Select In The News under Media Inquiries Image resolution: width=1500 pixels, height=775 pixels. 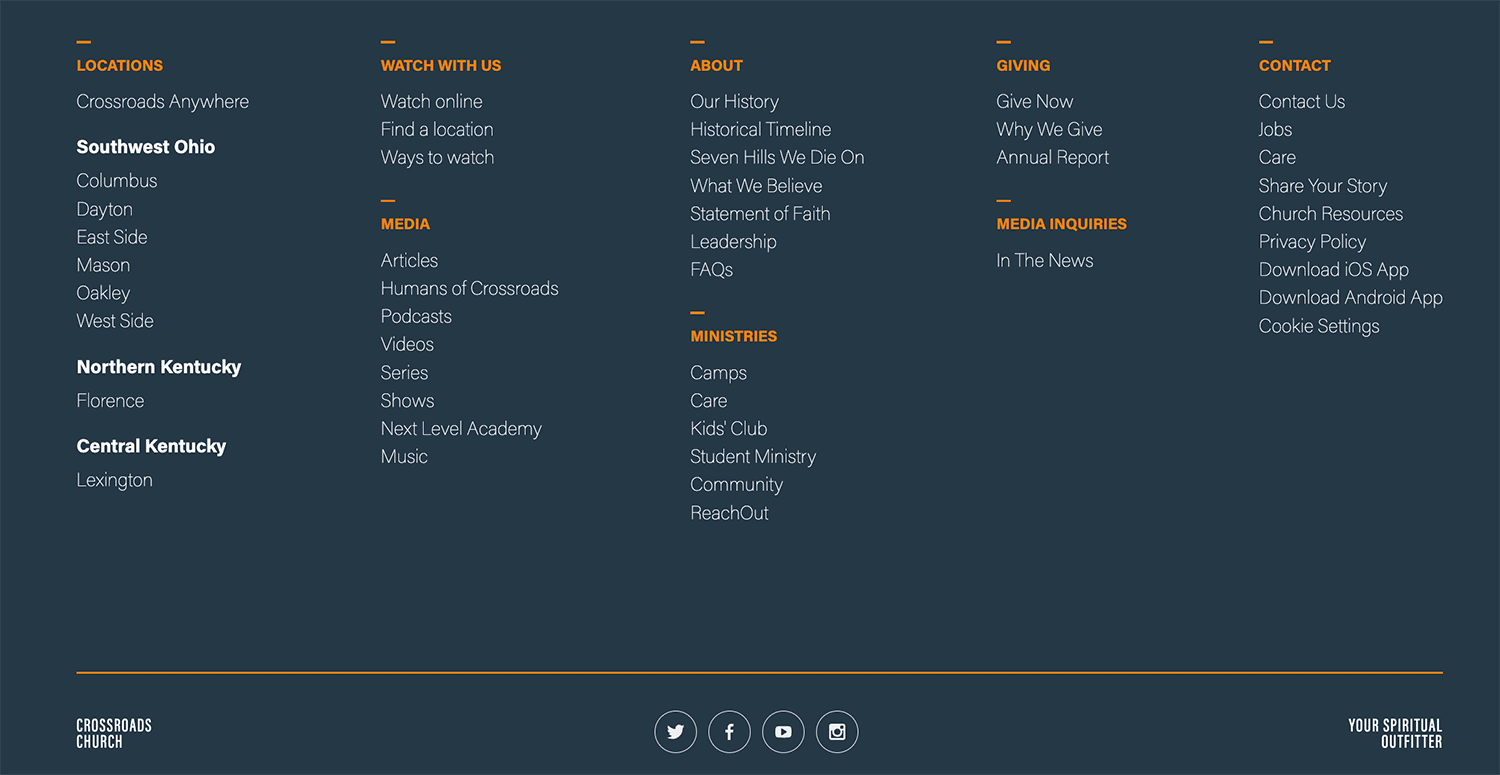click(1044, 260)
